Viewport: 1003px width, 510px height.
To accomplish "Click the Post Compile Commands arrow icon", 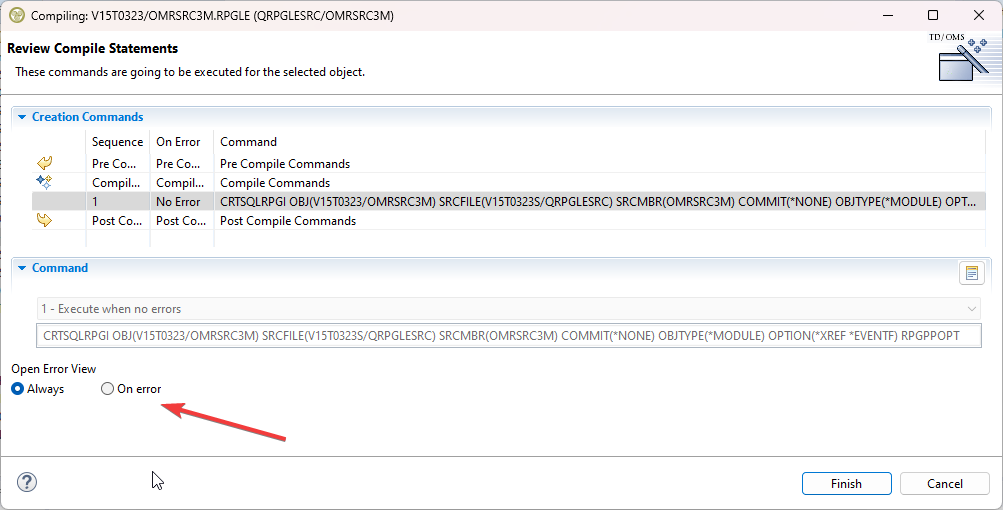I will 44,221.
